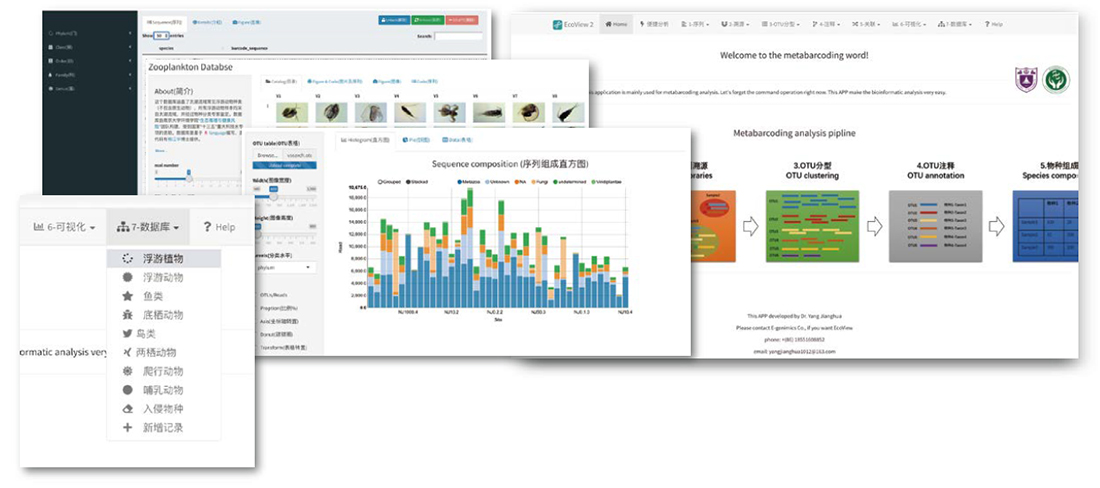Switch to the Sequence(序列) tab in back window
The width and height of the screenshot is (1100, 488).
[163, 22]
